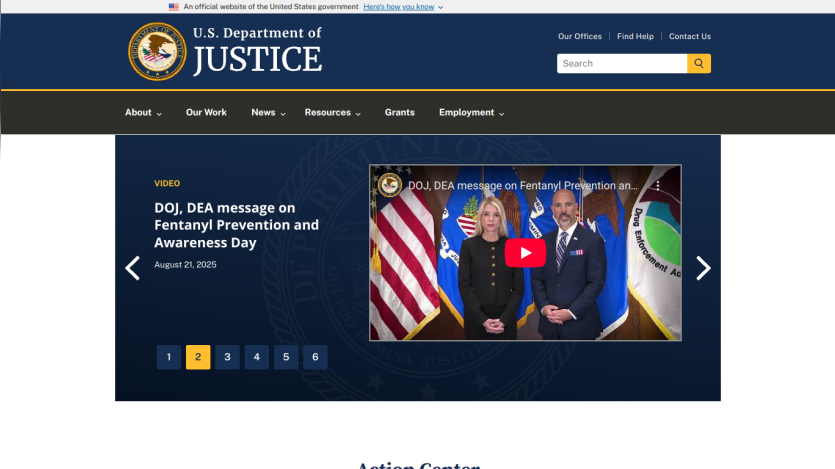835x469 pixels.
Task: Open the Resources dropdown menu
Action: pos(333,112)
